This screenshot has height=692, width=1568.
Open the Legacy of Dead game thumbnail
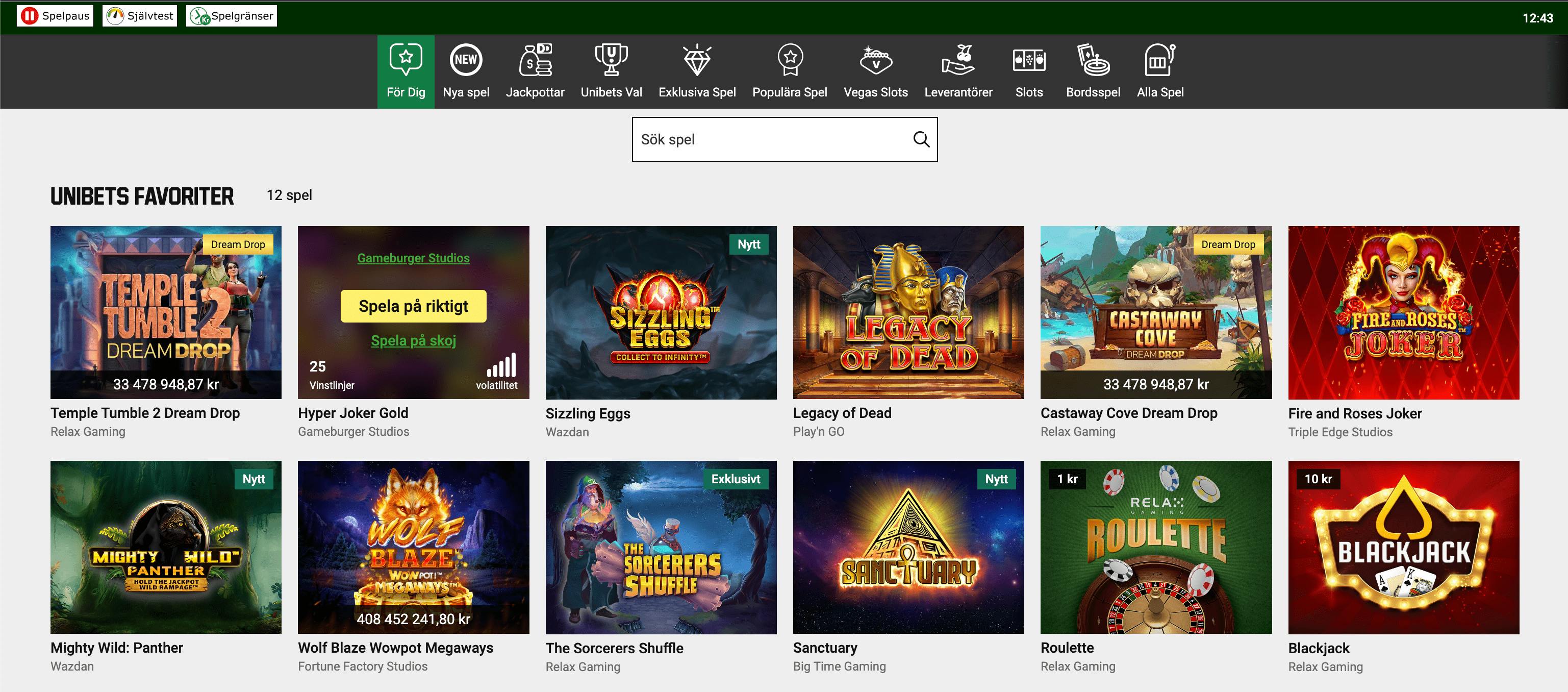tap(908, 312)
